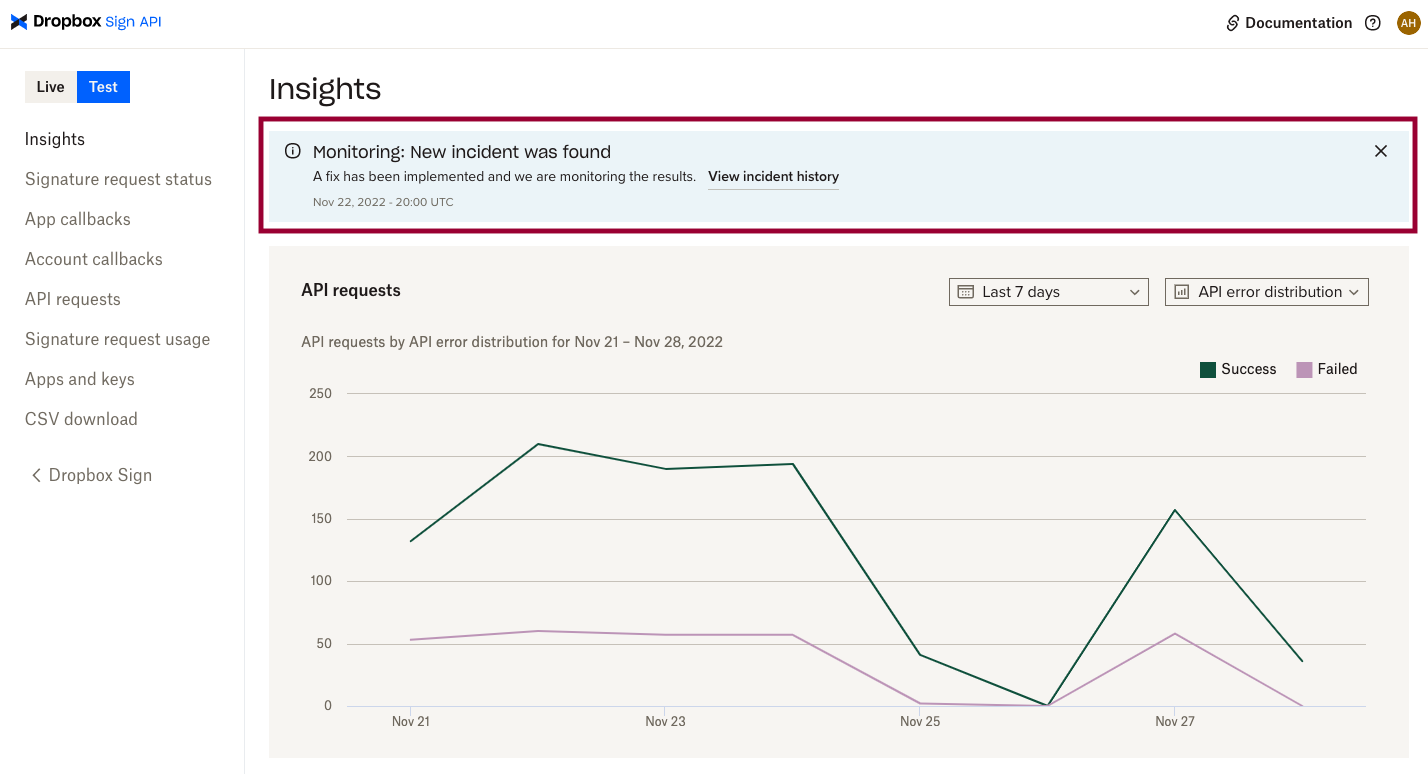Select Signature request status in the sidebar
Image resolution: width=1428 pixels, height=774 pixels.
(118, 179)
